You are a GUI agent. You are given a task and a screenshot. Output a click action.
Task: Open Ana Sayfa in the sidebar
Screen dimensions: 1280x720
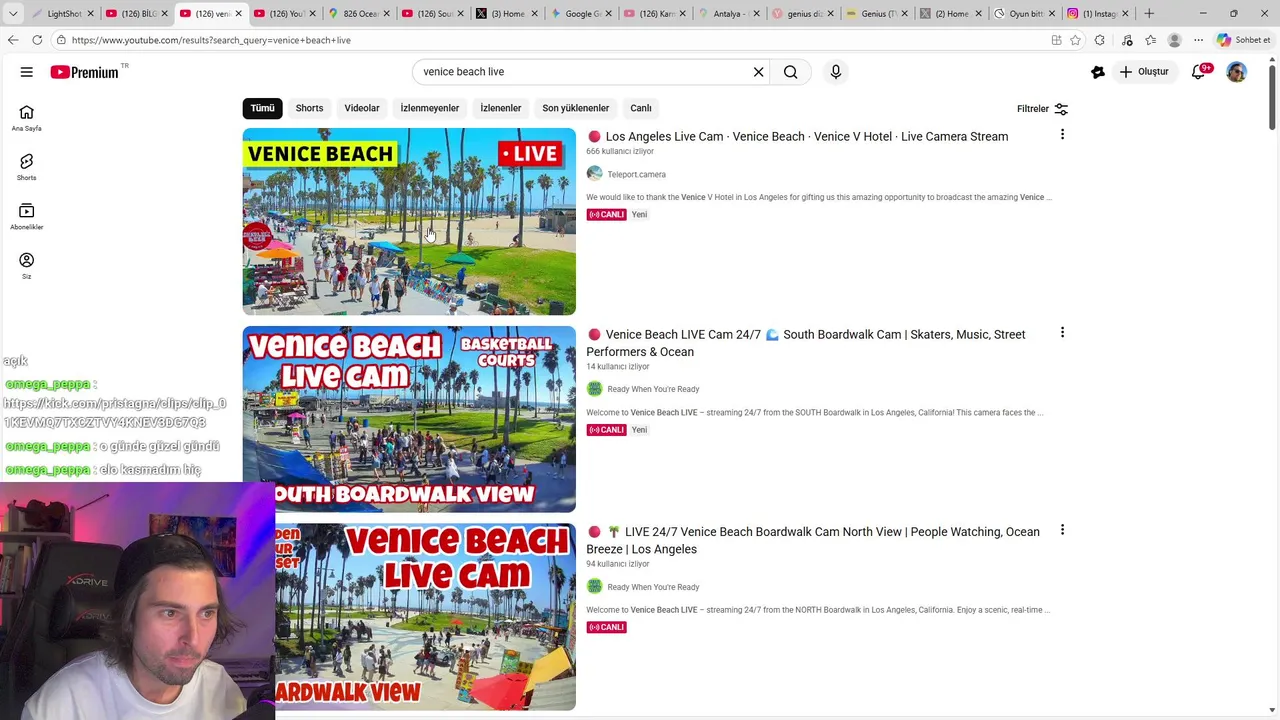tap(27, 118)
